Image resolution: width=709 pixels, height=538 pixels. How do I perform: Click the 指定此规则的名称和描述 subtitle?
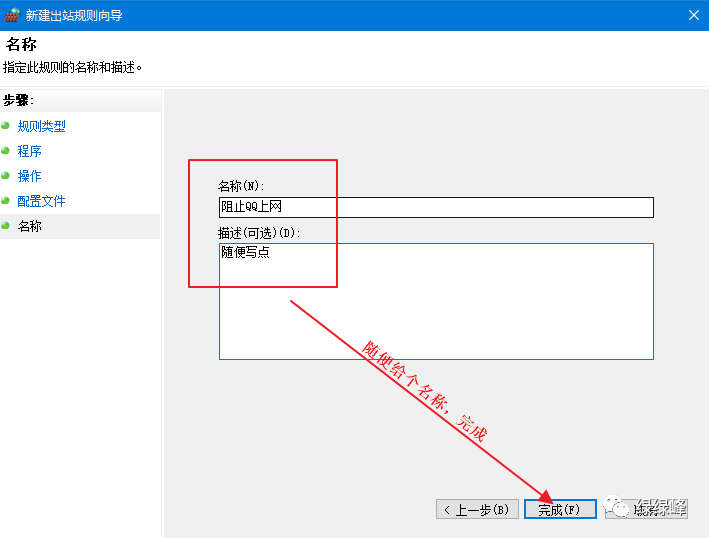click(72, 67)
